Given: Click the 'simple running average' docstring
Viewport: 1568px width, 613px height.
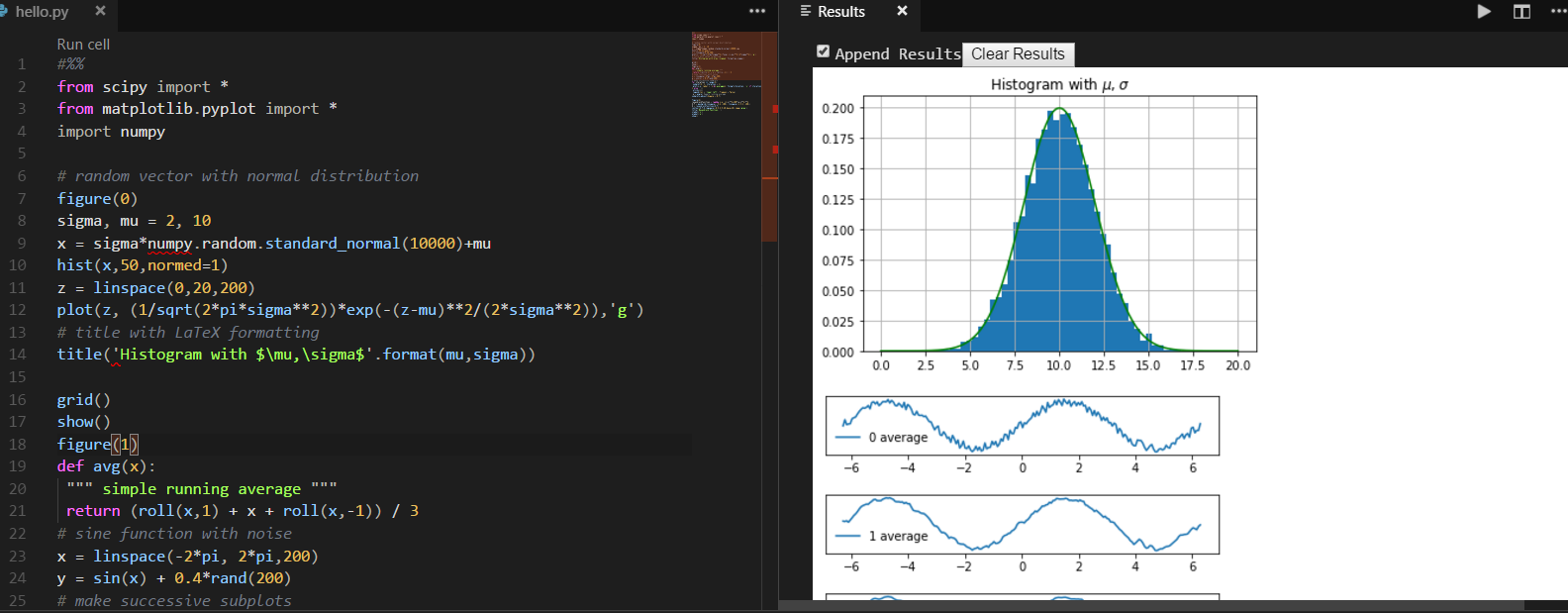Looking at the screenshot, I should point(202,489).
